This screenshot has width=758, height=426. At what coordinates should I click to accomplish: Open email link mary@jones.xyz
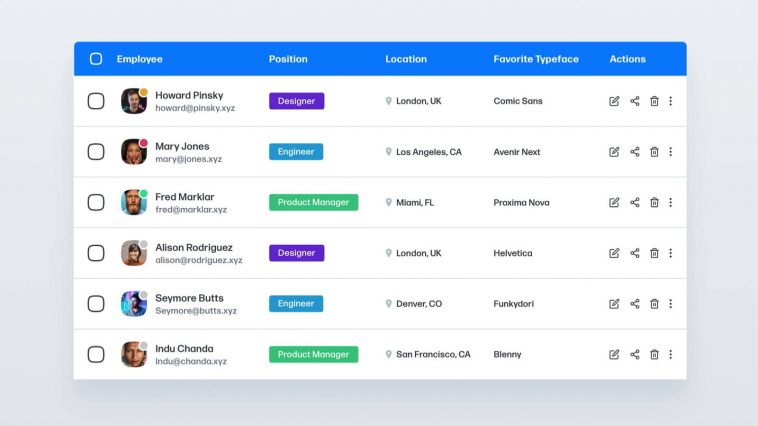tap(188, 159)
